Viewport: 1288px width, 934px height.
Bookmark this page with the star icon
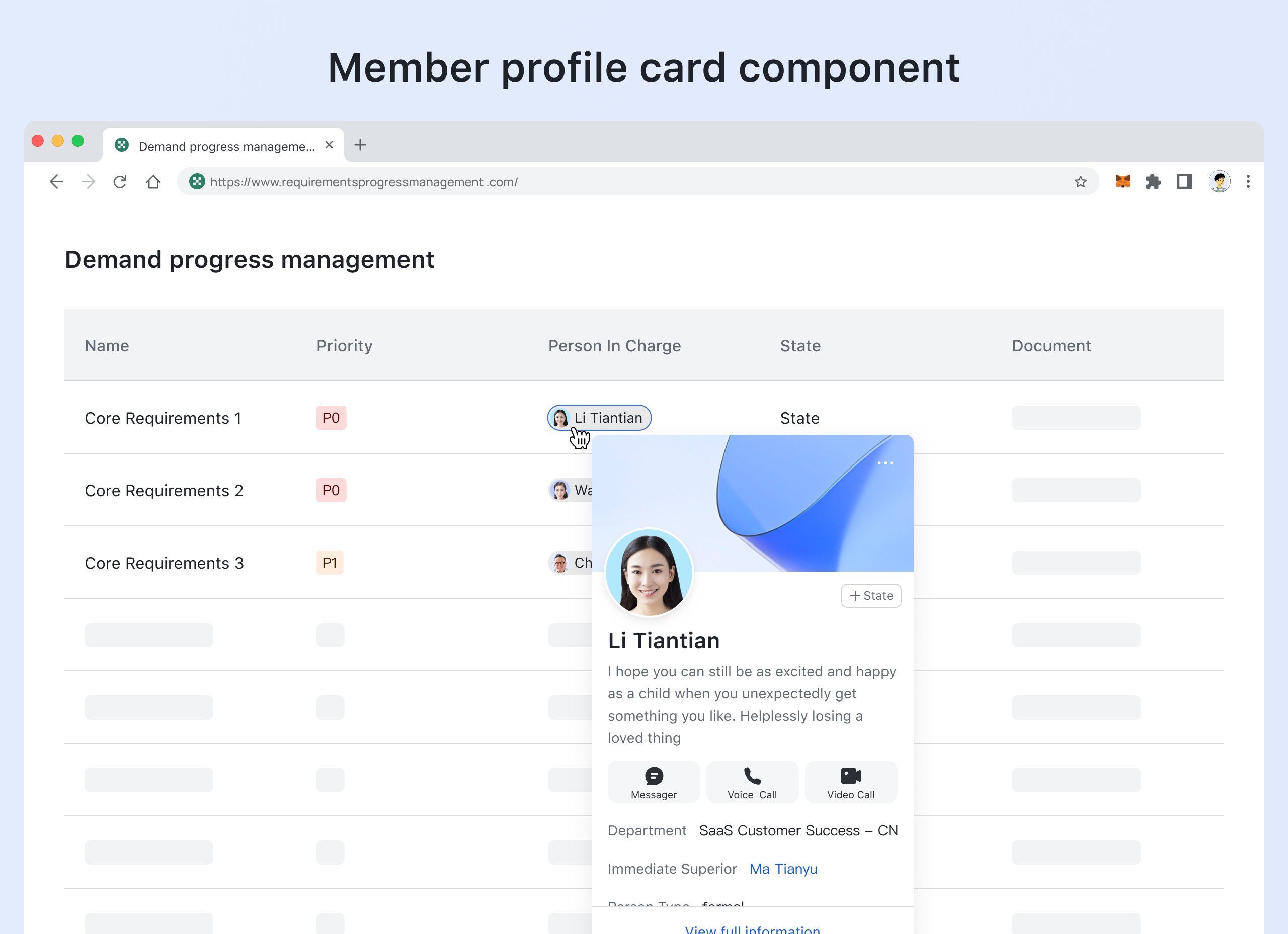coord(1080,181)
